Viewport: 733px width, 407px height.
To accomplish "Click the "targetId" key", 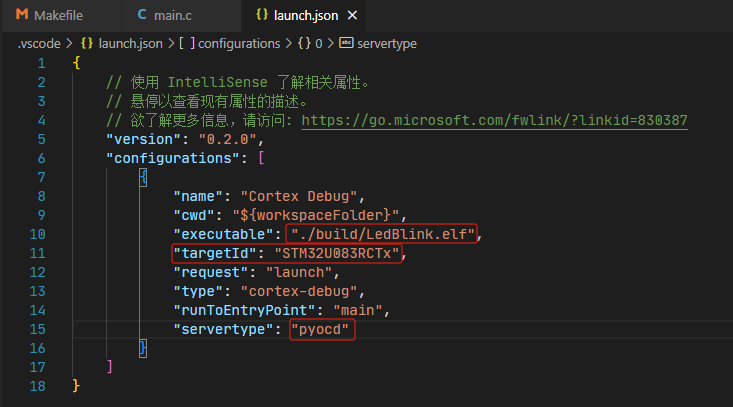I will pyautogui.click(x=215, y=253).
